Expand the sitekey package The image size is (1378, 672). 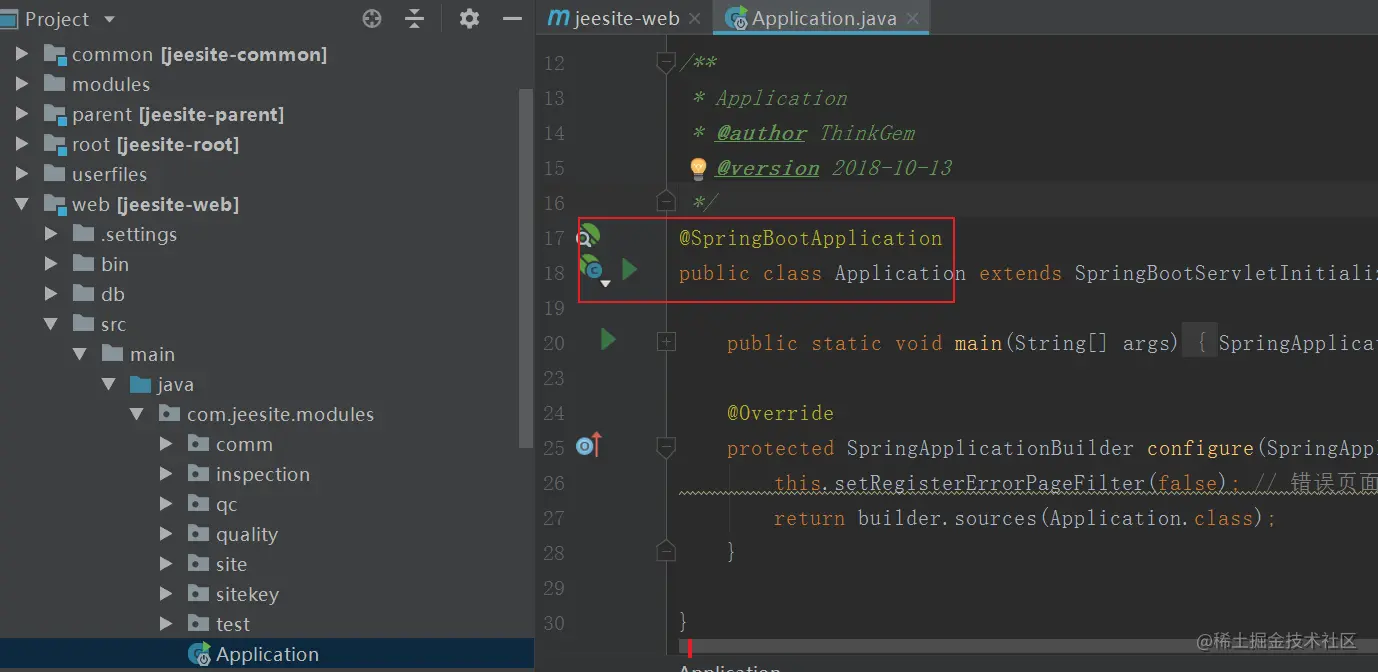click(x=166, y=594)
